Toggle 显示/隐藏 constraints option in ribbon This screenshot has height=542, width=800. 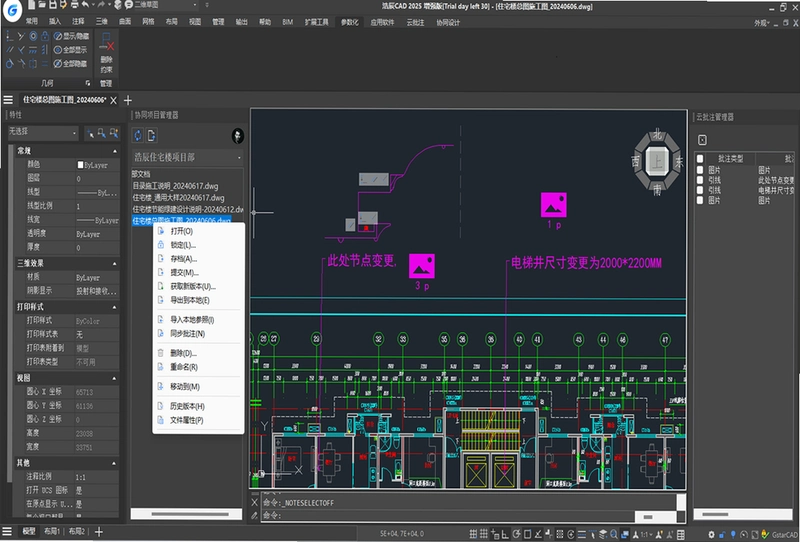(x=71, y=36)
